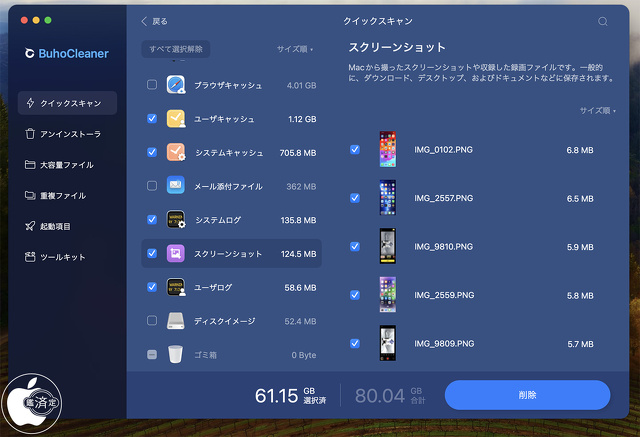
Task: Click the search magnifier icon
Action: click(x=602, y=21)
